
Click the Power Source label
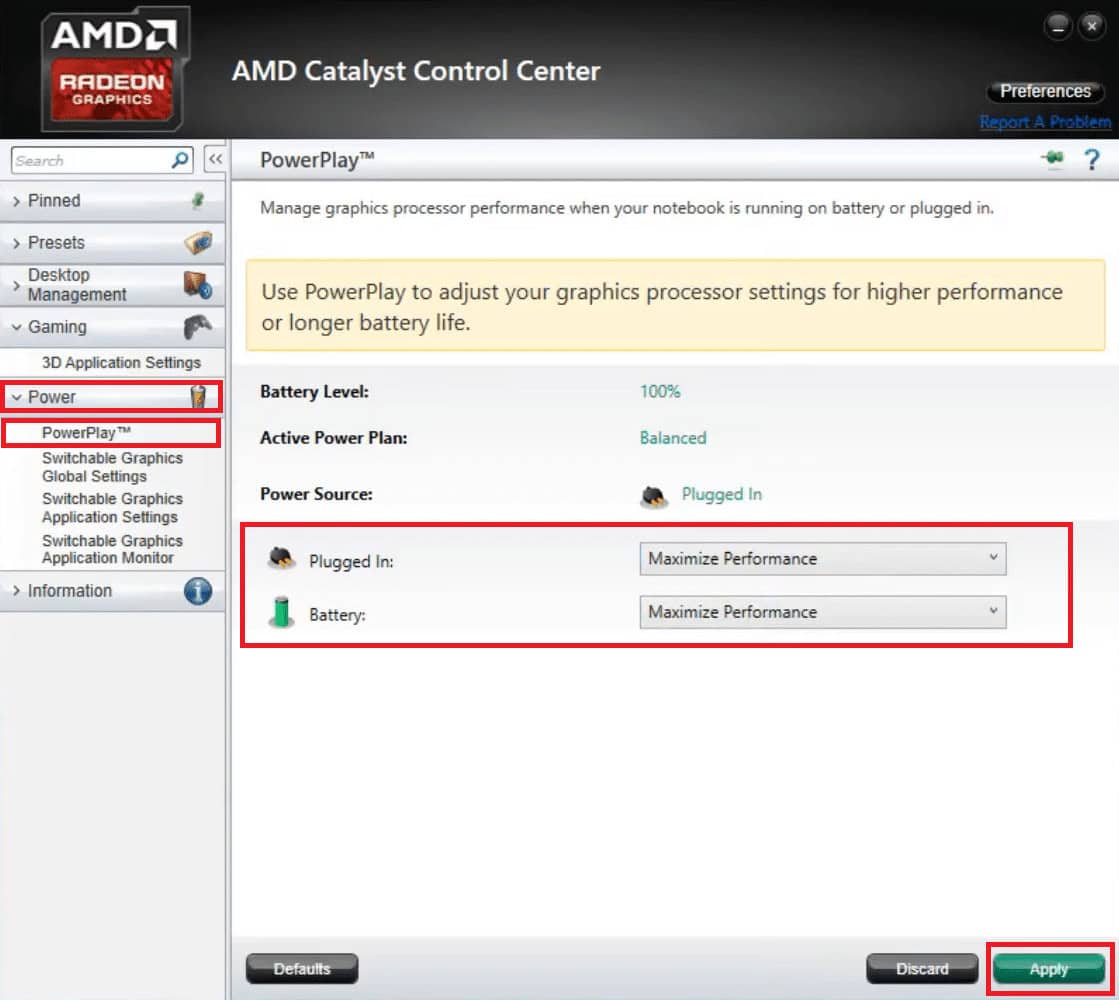(x=316, y=494)
